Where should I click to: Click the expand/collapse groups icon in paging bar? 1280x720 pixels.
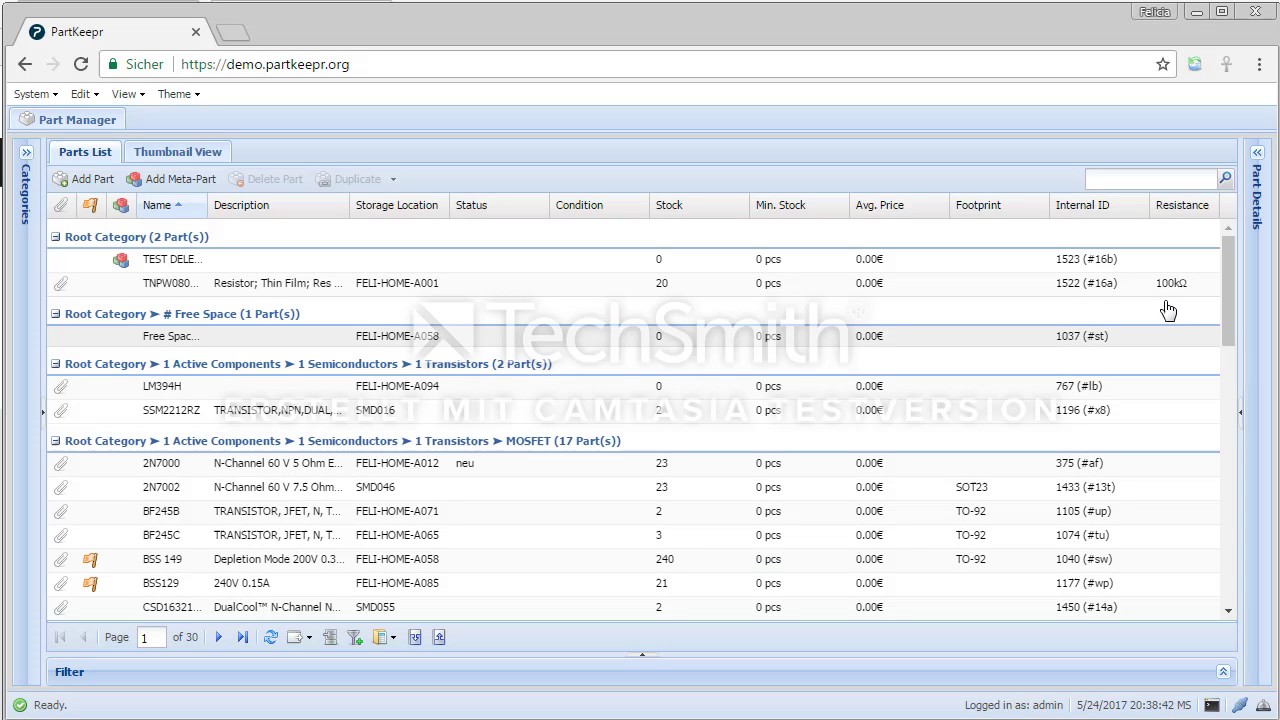tap(330, 637)
